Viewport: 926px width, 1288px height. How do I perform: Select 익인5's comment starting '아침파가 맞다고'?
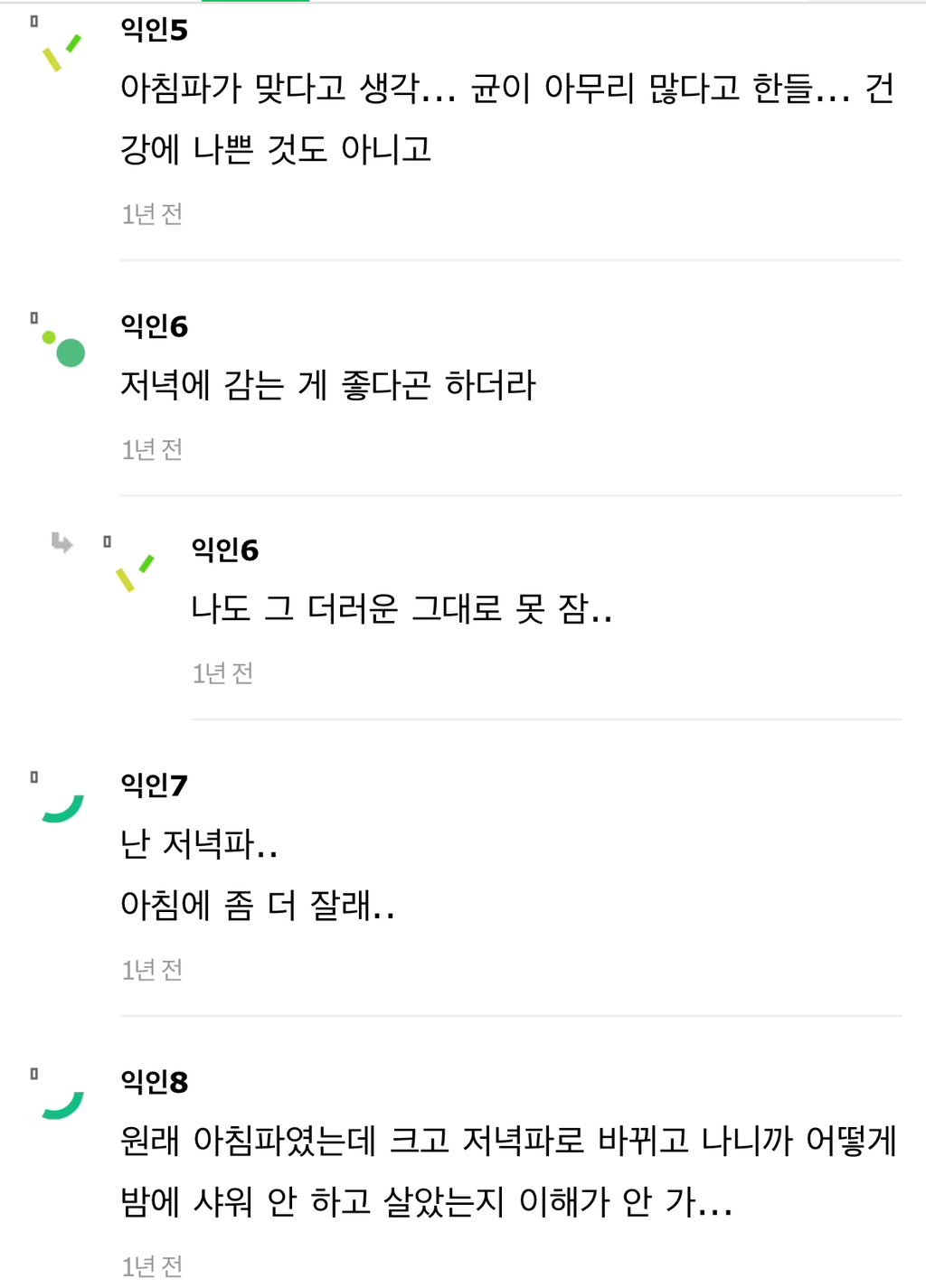[507, 118]
